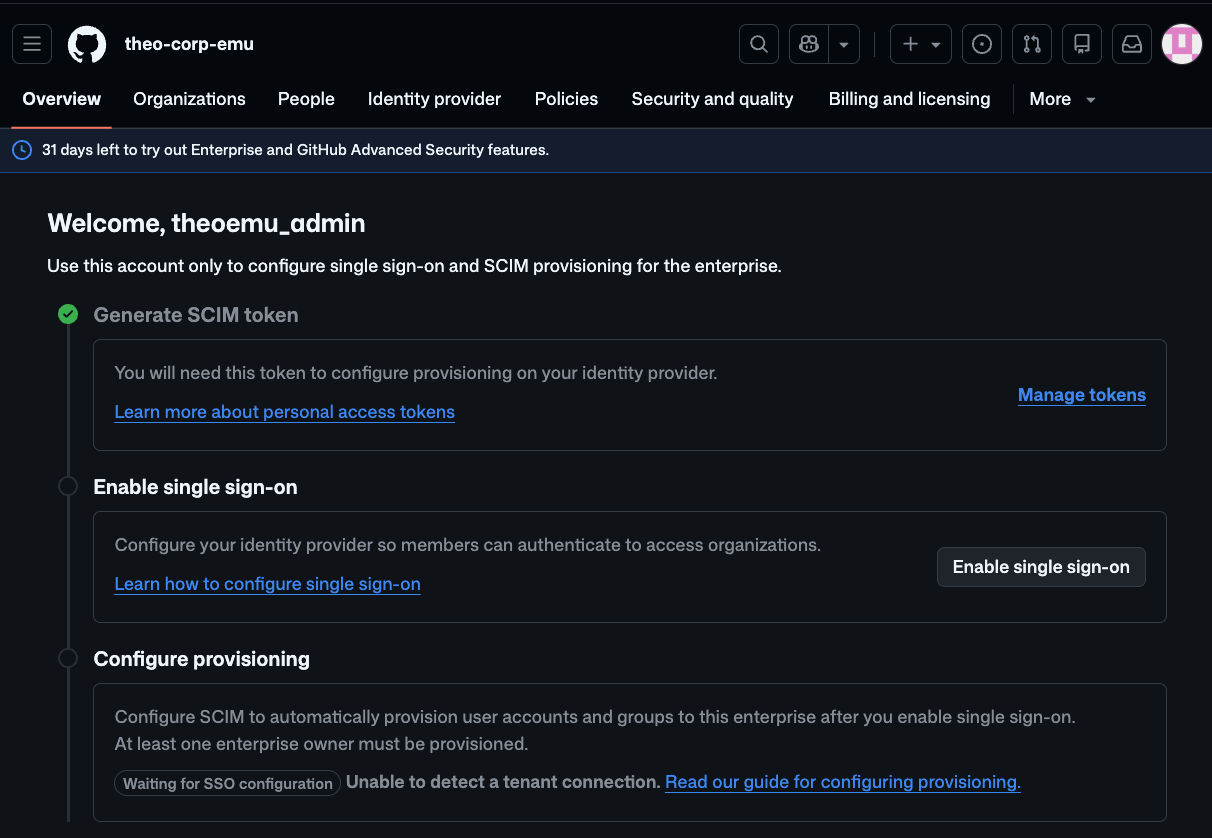
Task: Open the guide for configuring provisioning
Action: coord(843,782)
